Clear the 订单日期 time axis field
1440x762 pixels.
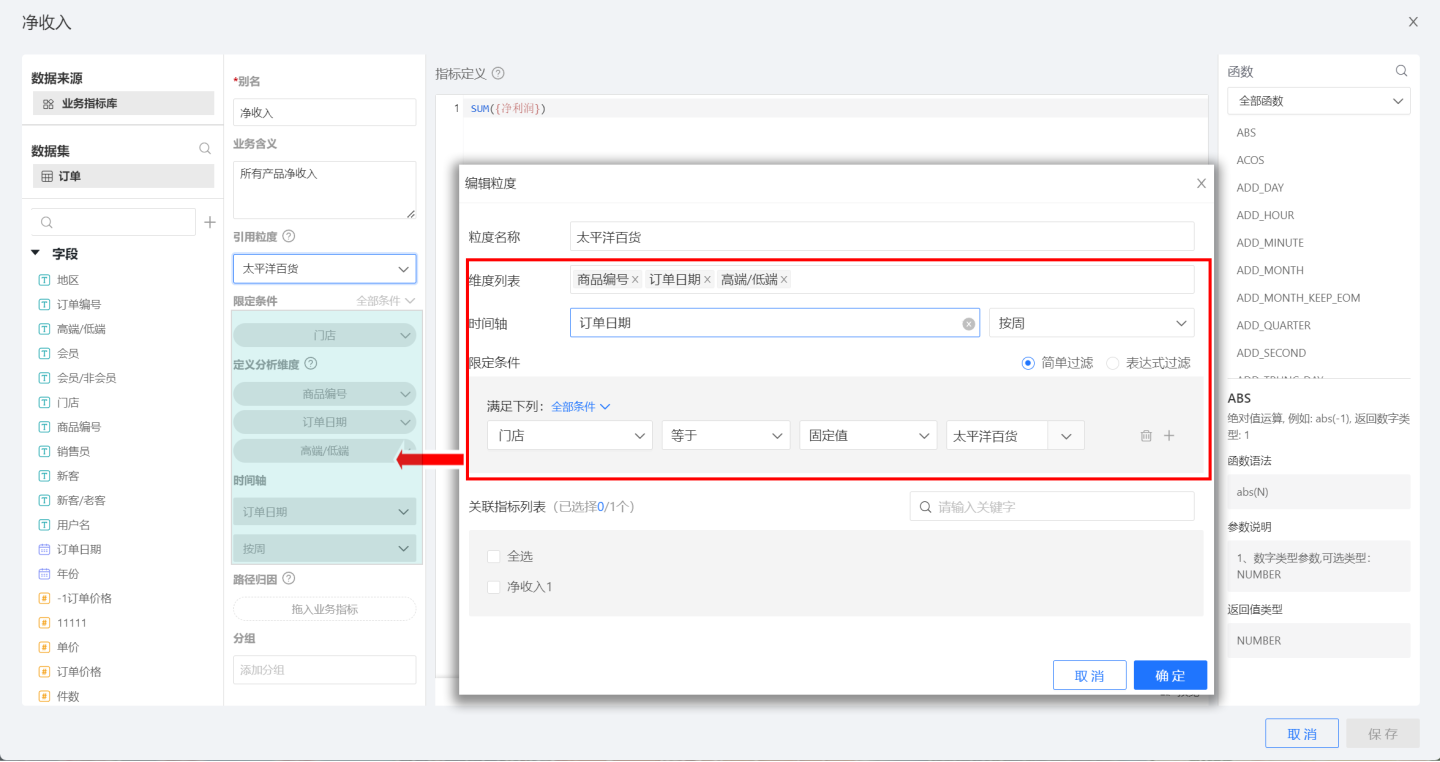968,324
